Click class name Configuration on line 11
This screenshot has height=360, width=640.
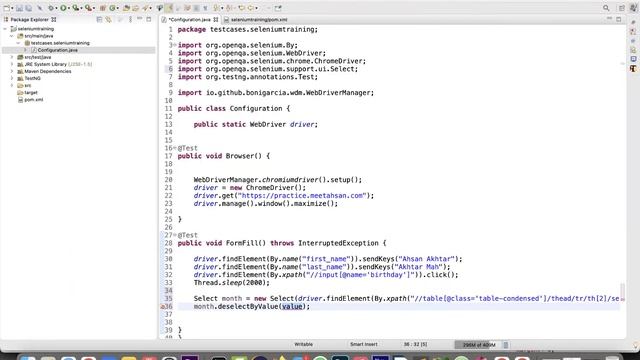(256, 109)
